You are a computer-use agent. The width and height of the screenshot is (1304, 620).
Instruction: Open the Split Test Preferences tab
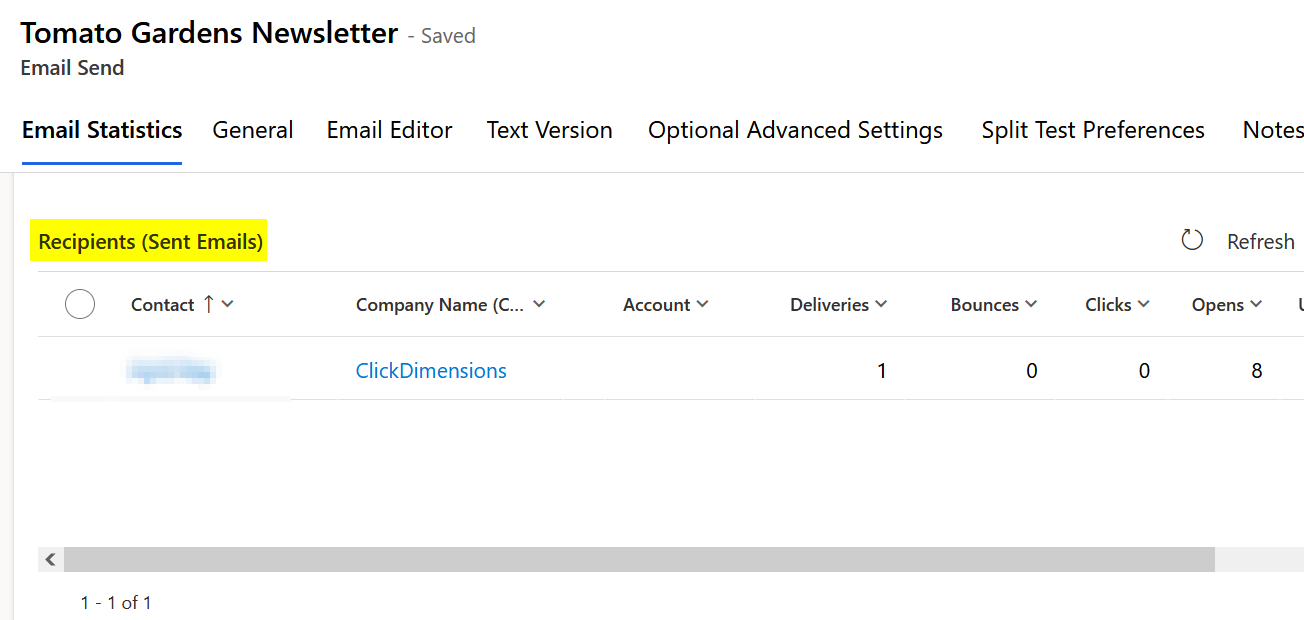coord(1093,130)
